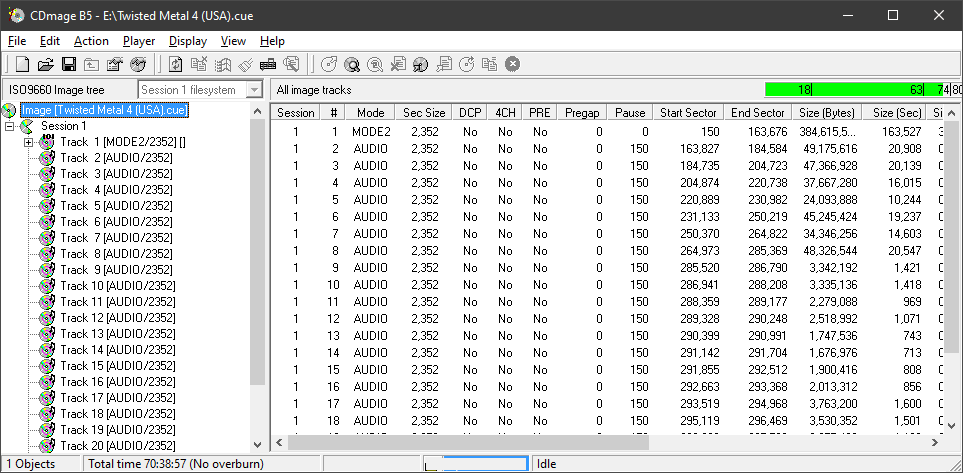
Task: Click the disc with magnifying glass icon
Action: pos(352,64)
